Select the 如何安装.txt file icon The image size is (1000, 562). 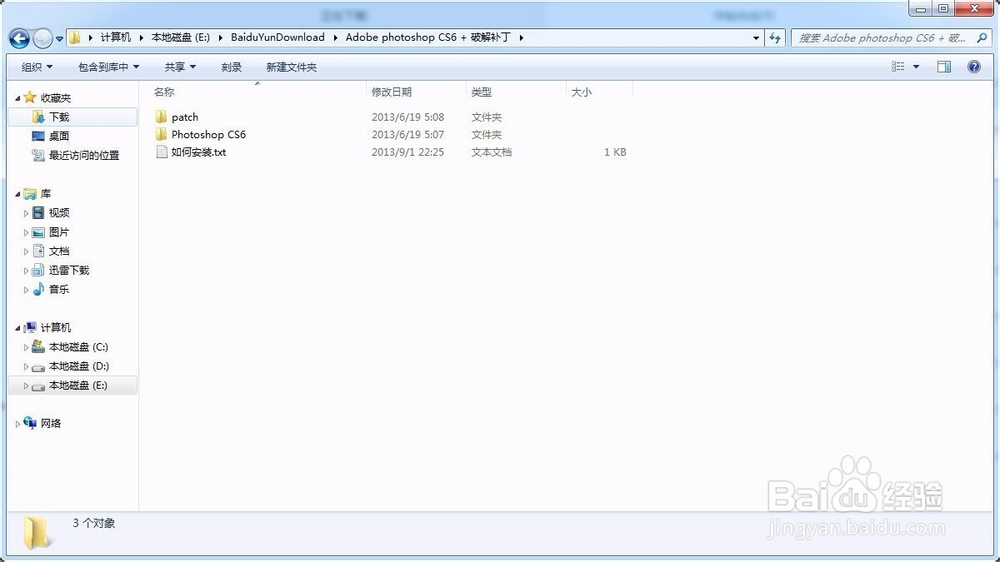point(162,152)
